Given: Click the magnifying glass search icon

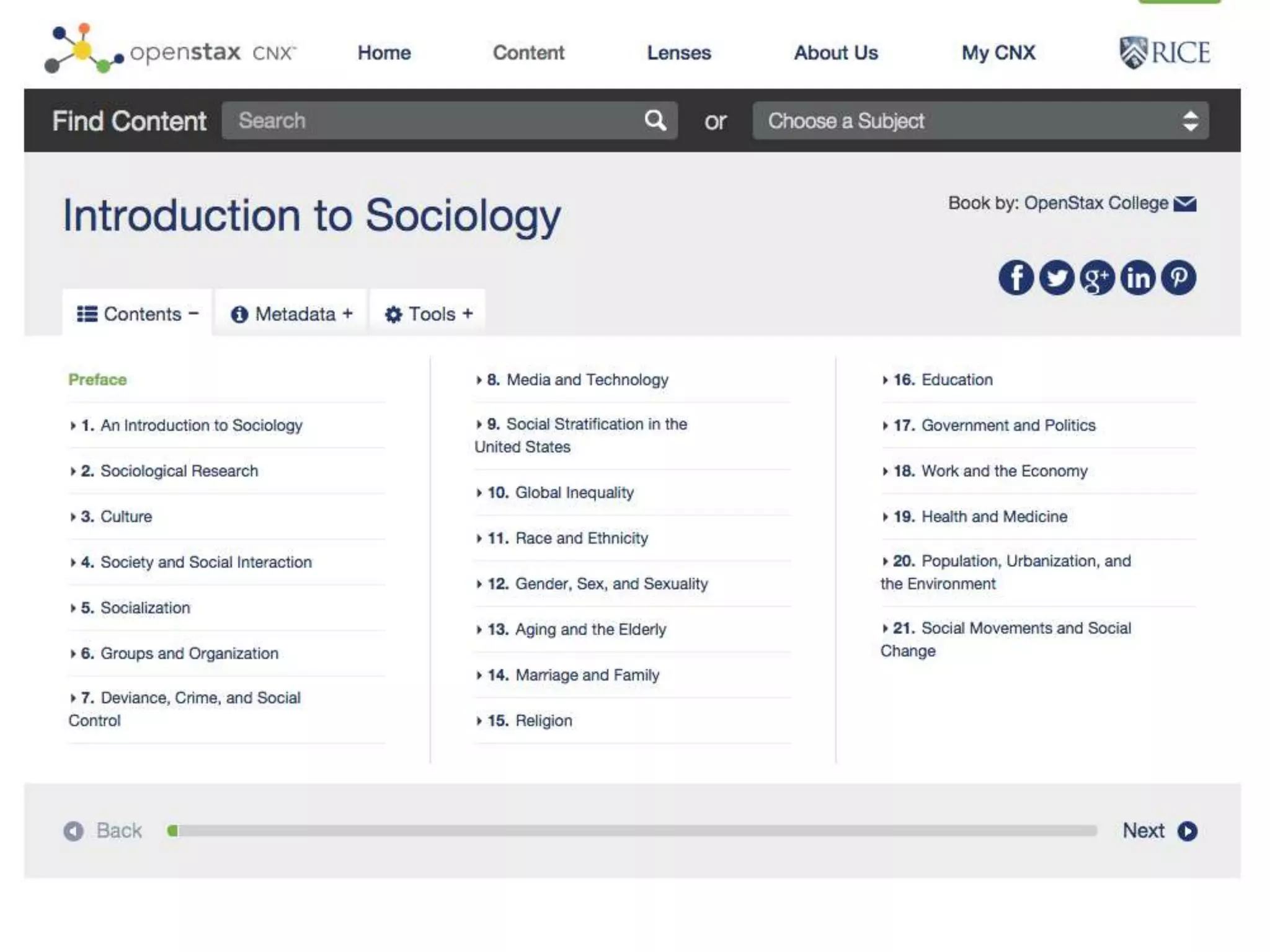Looking at the screenshot, I should pos(655,120).
